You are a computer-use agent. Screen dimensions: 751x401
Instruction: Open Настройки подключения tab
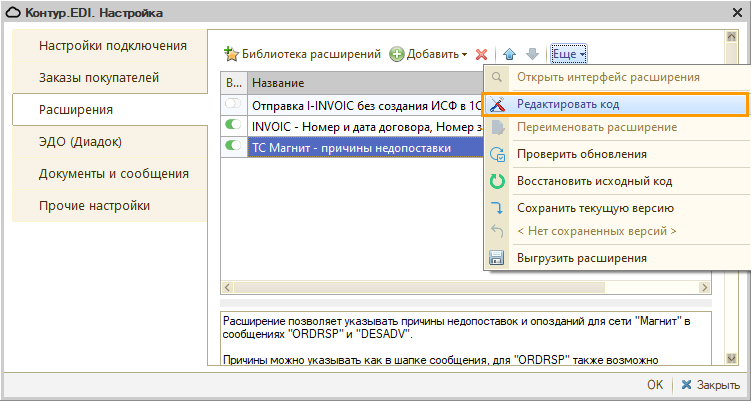[112, 46]
